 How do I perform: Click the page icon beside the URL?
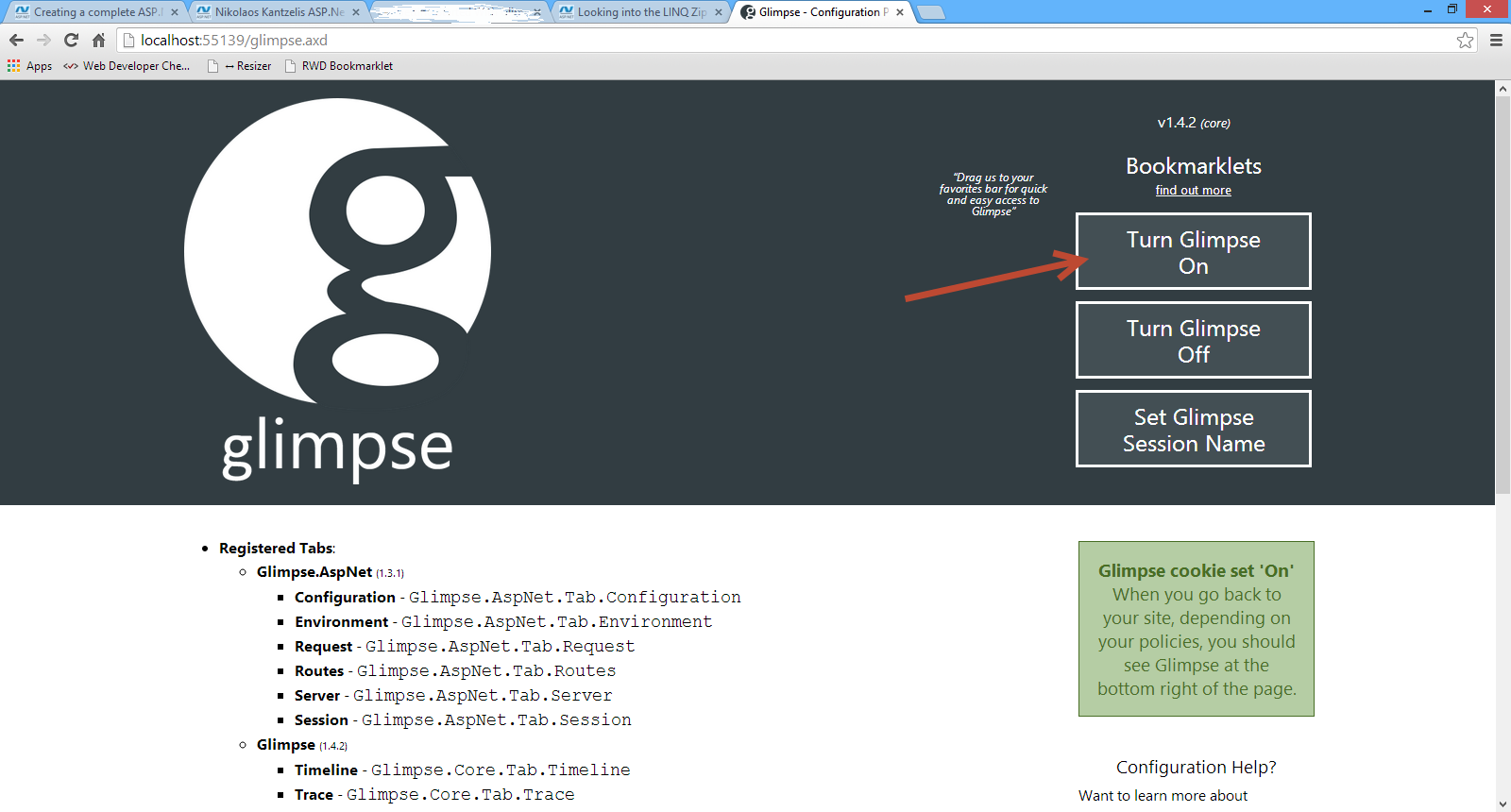[x=129, y=40]
